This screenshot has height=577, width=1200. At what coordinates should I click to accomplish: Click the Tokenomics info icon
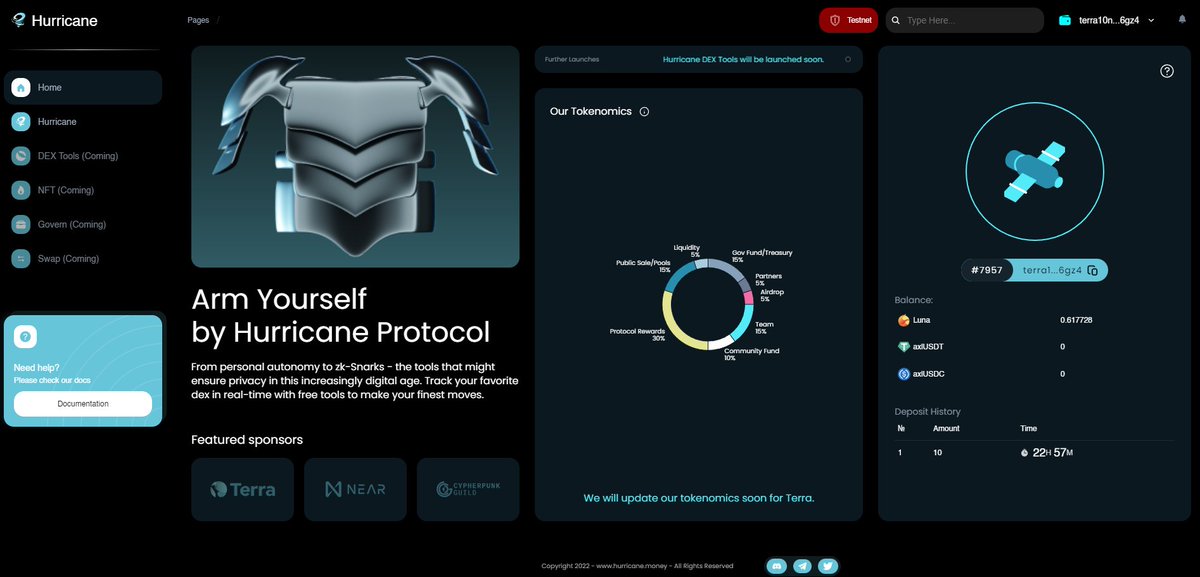644,111
